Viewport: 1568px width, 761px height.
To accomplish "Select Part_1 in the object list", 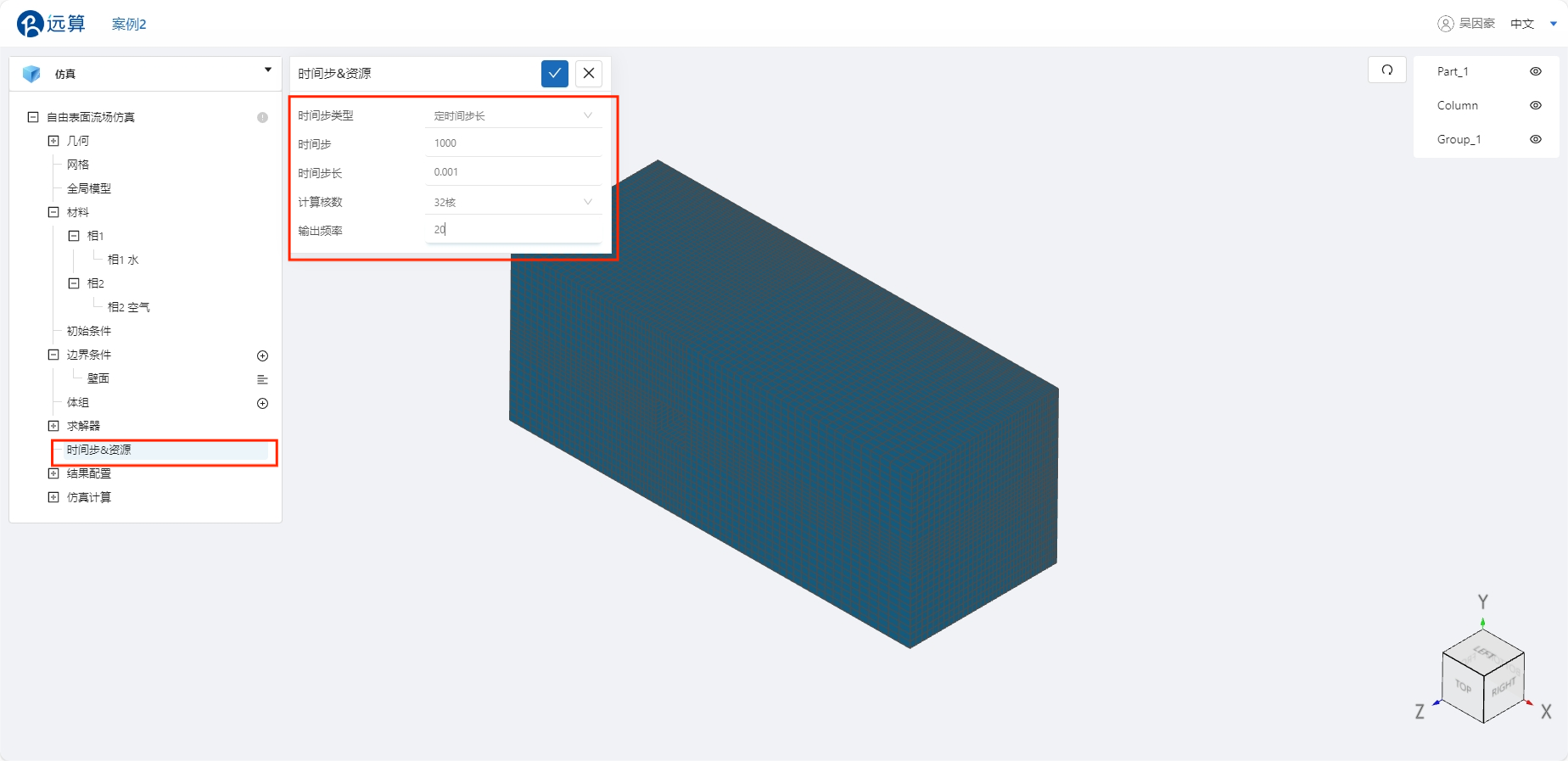I will click(x=1453, y=71).
